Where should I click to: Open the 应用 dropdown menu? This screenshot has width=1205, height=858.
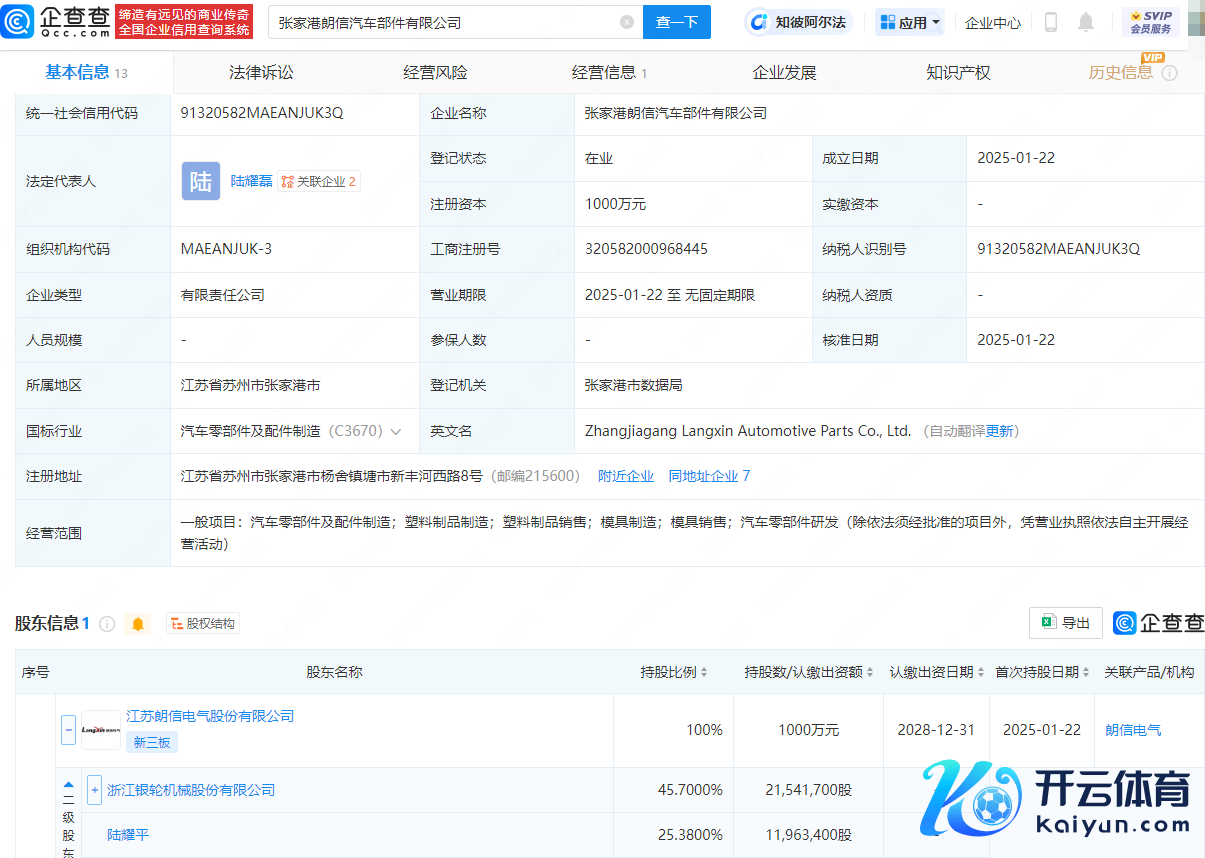(910, 22)
